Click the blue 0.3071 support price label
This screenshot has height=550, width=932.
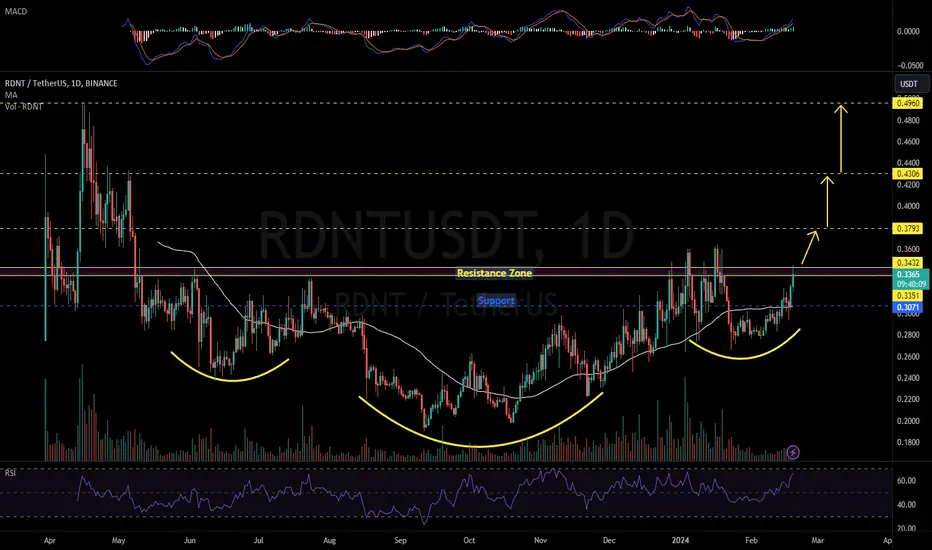[908, 307]
